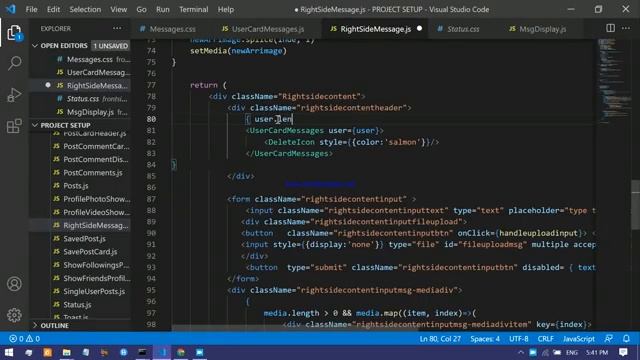Image resolution: width=640 pixels, height=360 pixels.
Task: Open the Run menu
Action: [x=162, y=9]
